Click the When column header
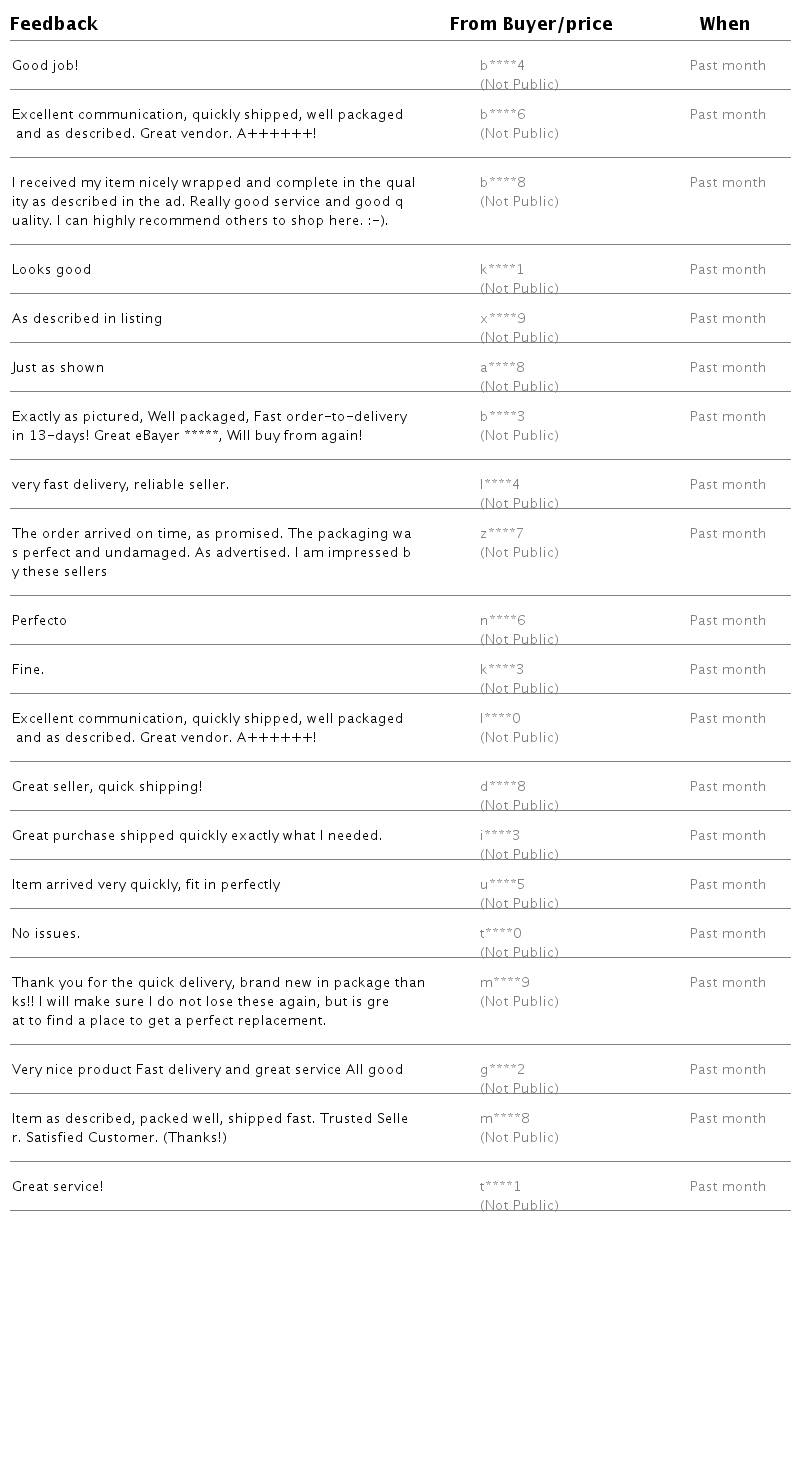 [725, 24]
